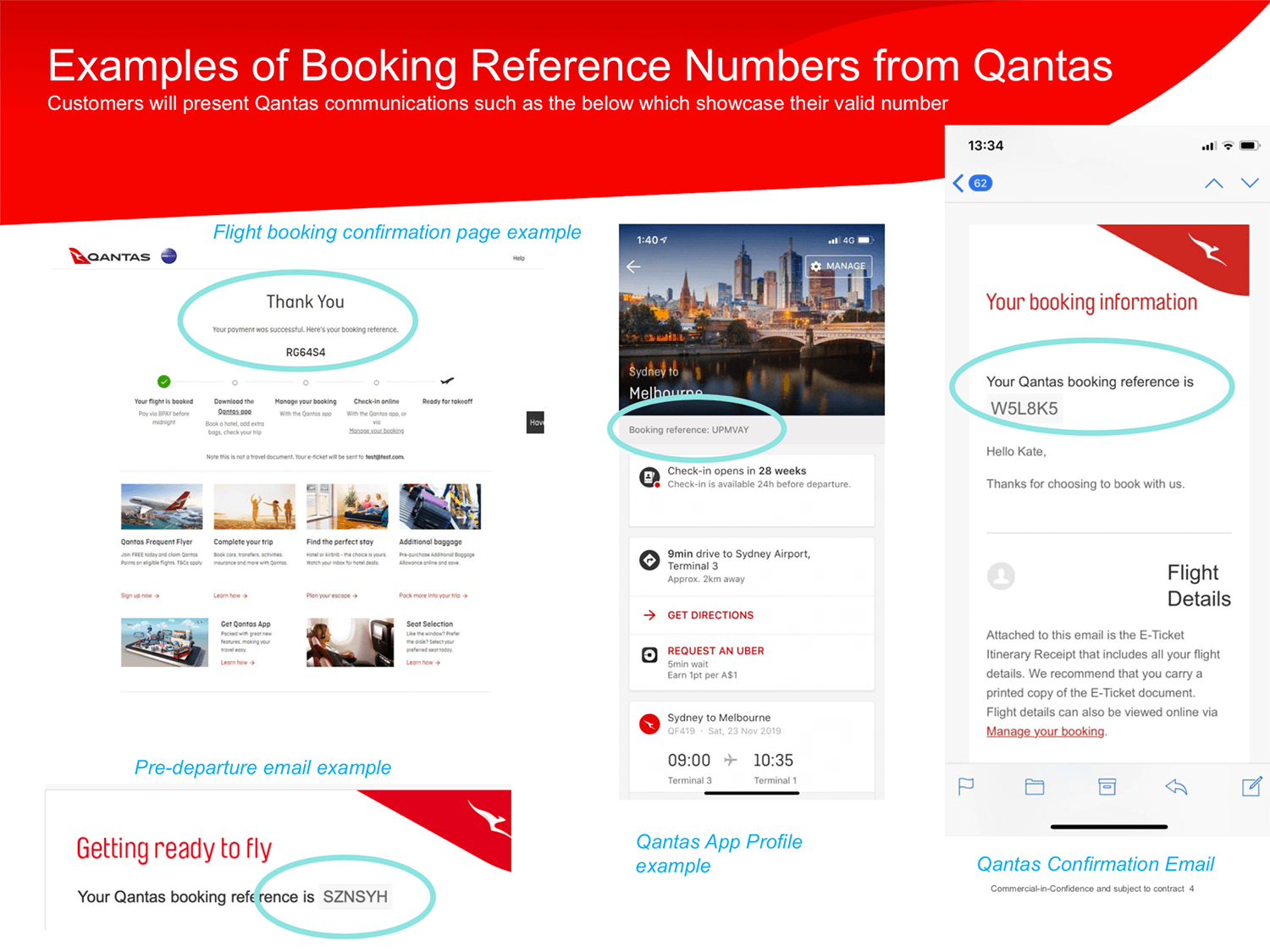This screenshot has height=952, width=1270.
Task: Open the Qantas Frequent Flyer thumbnail
Action: pos(162,506)
